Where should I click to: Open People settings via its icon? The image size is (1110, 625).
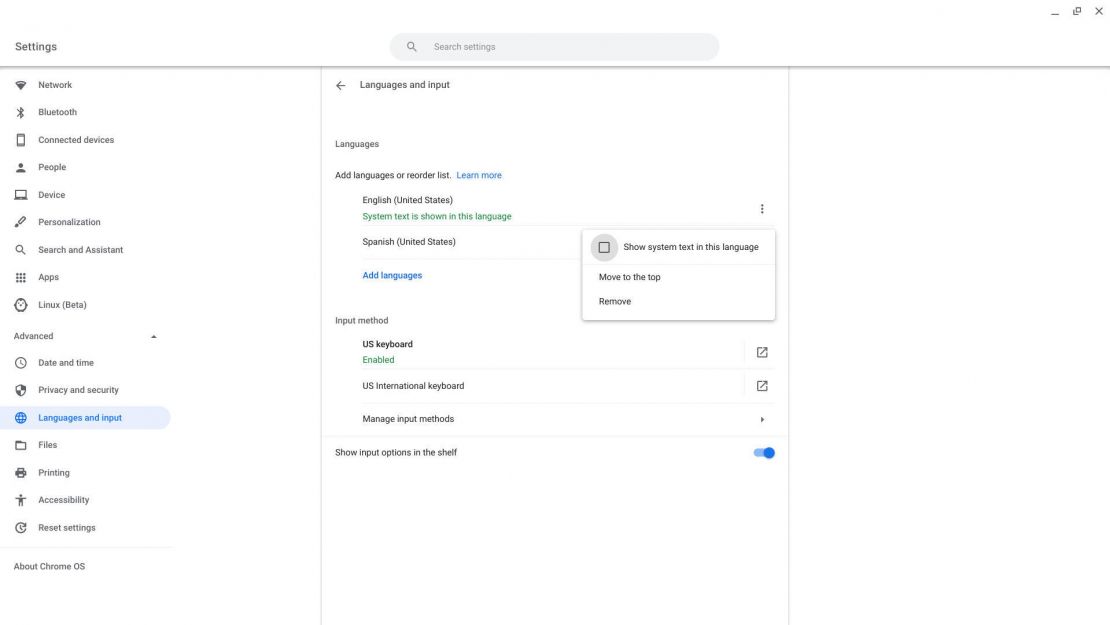20,166
